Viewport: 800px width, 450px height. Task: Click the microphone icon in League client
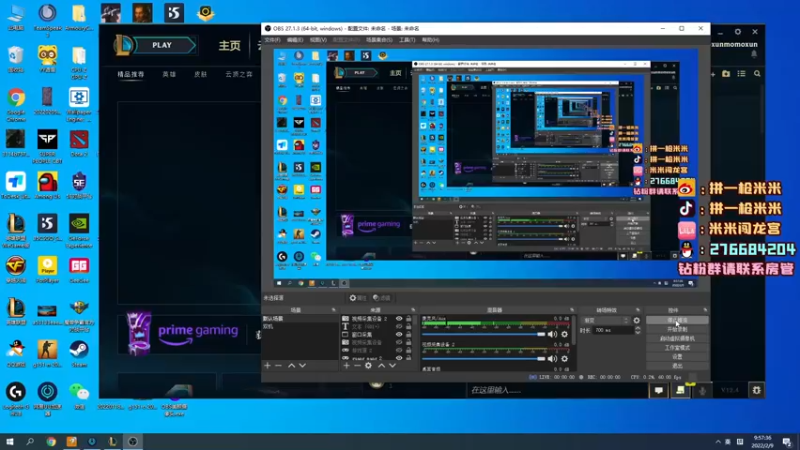click(x=702, y=390)
